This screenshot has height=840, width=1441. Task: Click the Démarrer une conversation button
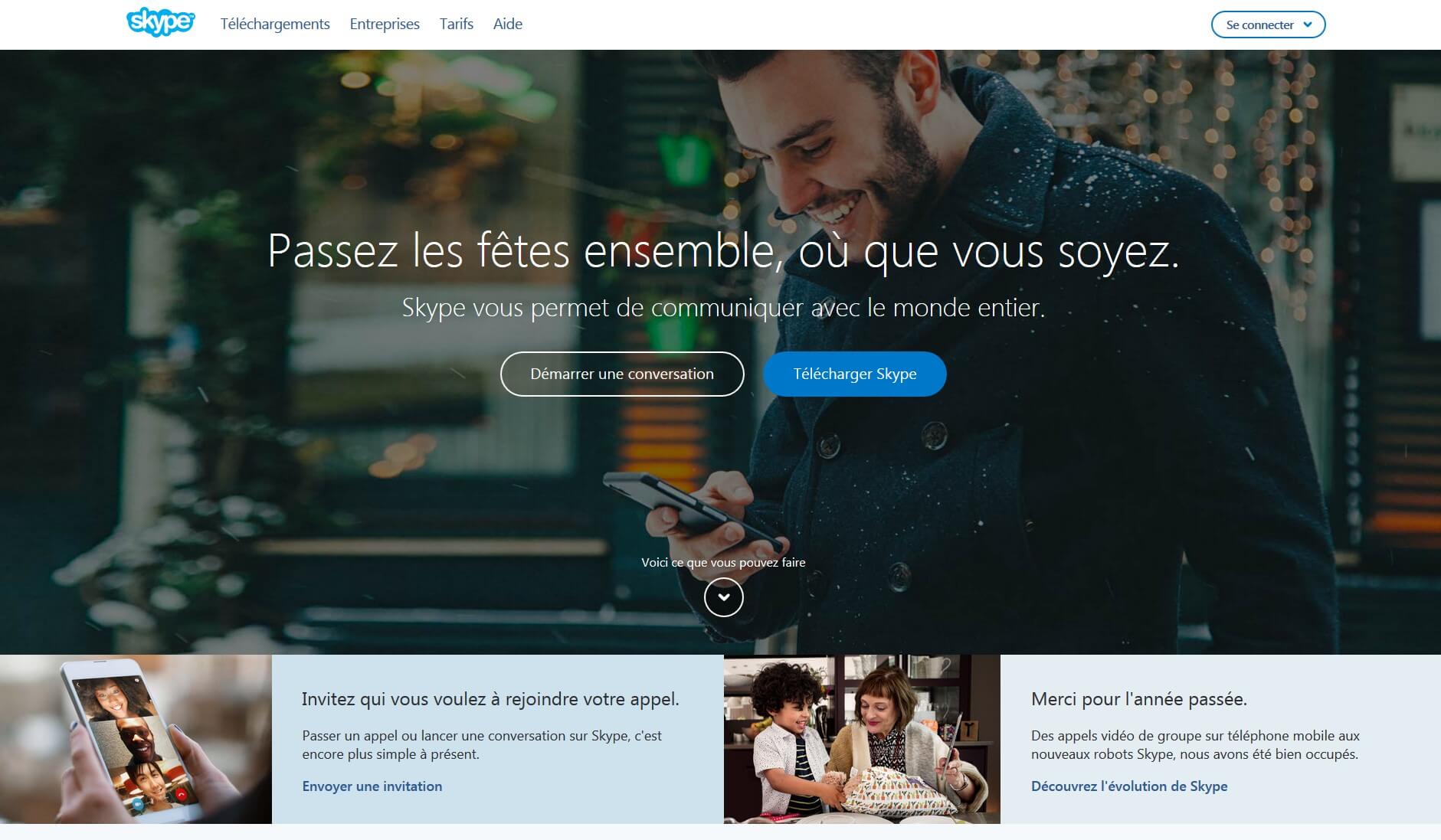point(622,374)
